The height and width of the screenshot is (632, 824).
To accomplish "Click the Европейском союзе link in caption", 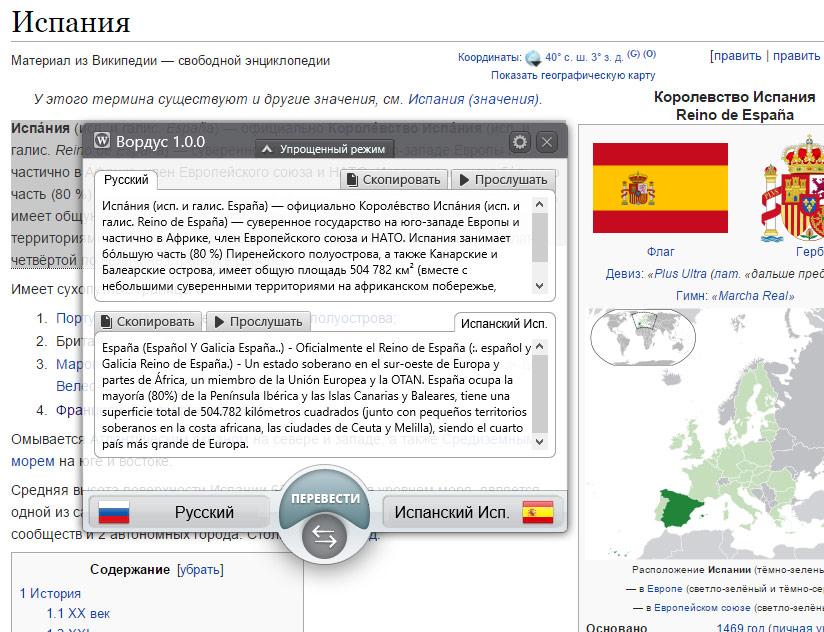I will tap(702, 608).
